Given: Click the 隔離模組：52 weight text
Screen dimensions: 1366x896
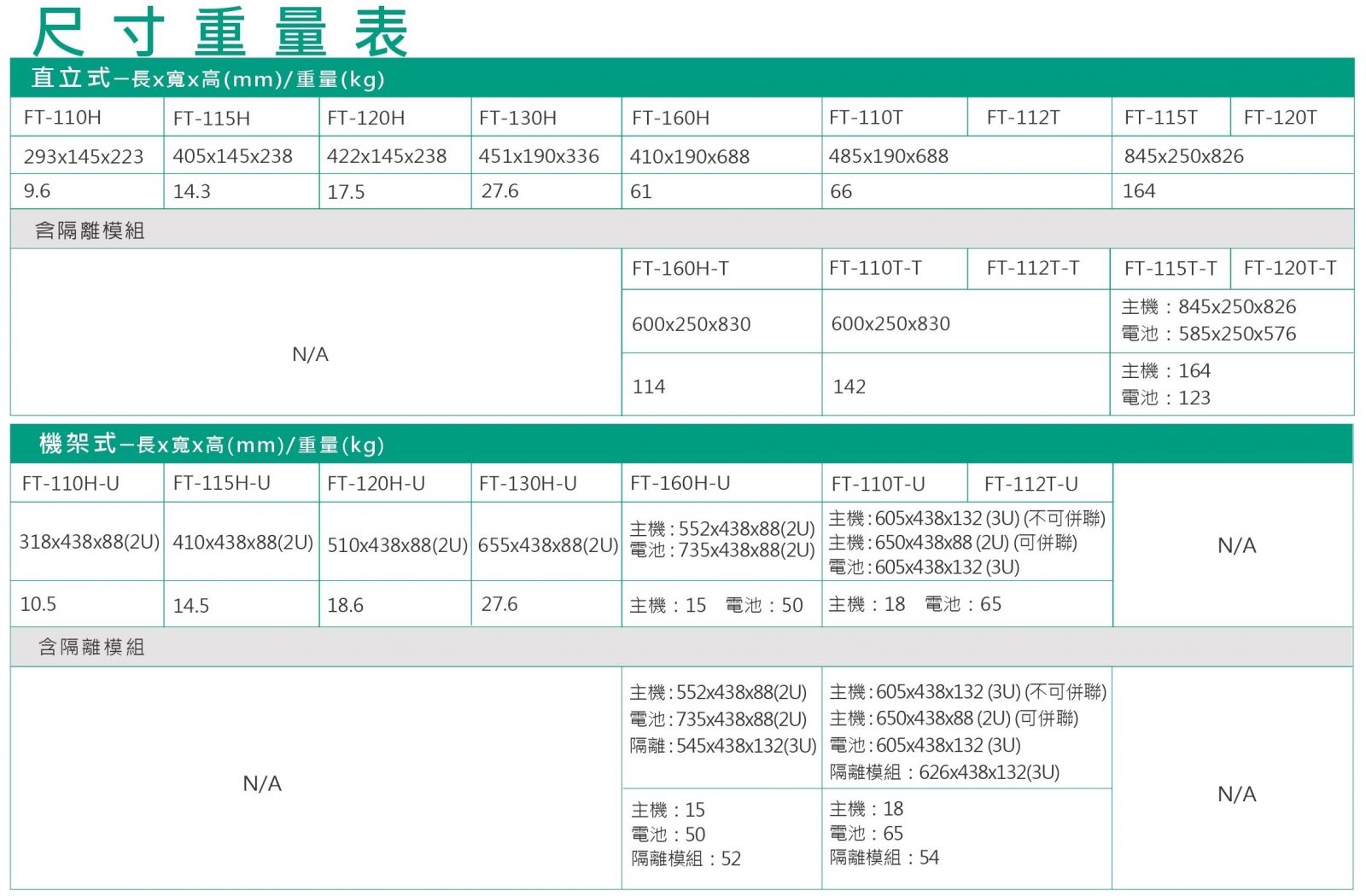Looking at the screenshot, I should pos(686,858).
